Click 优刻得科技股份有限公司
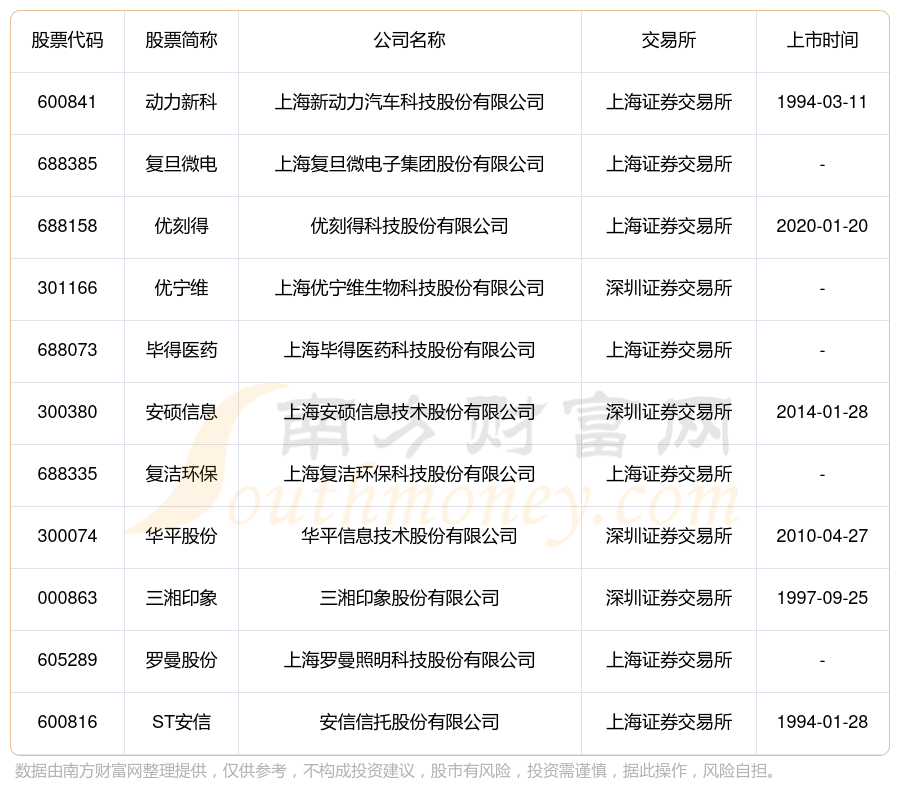This screenshot has width=900, height=800. pyautogui.click(x=409, y=226)
